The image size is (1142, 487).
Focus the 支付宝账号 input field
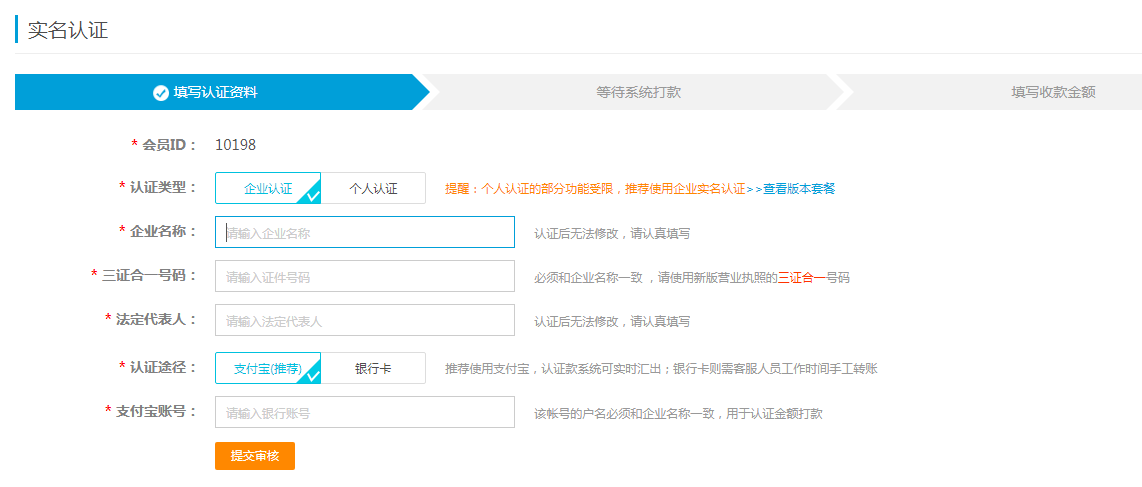(365, 413)
